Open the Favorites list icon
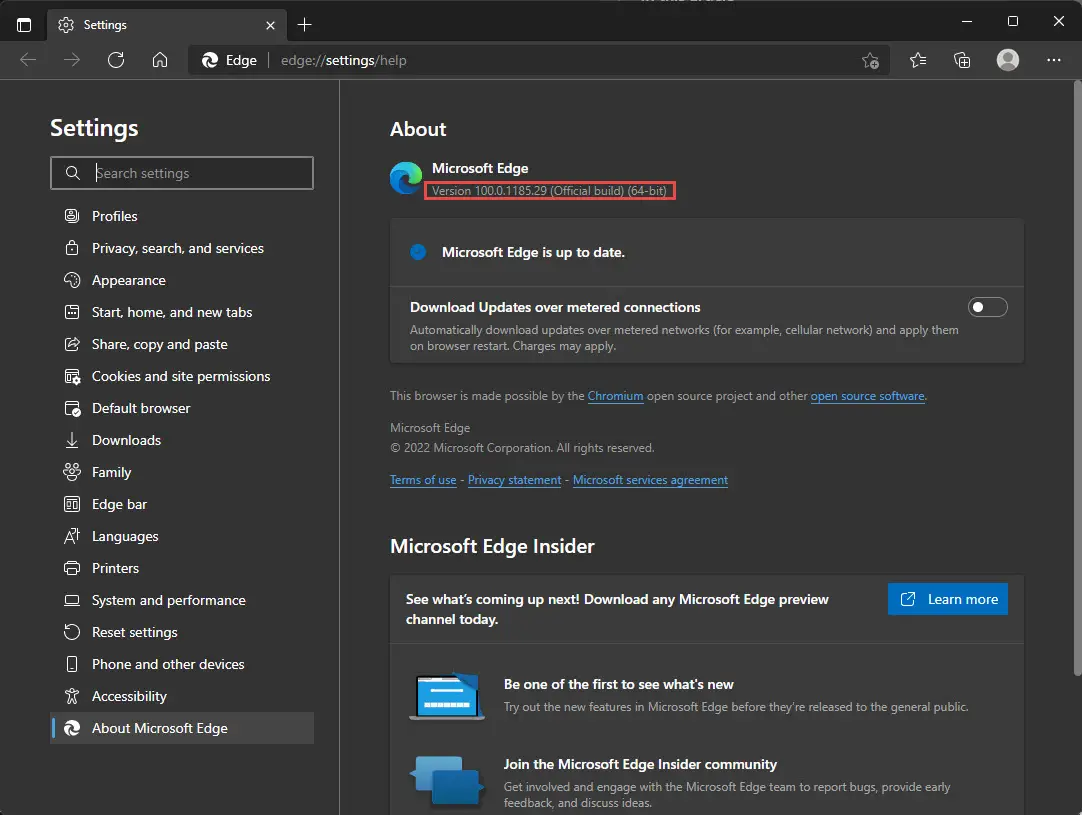Image resolution: width=1082 pixels, height=815 pixels. coord(918,61)
